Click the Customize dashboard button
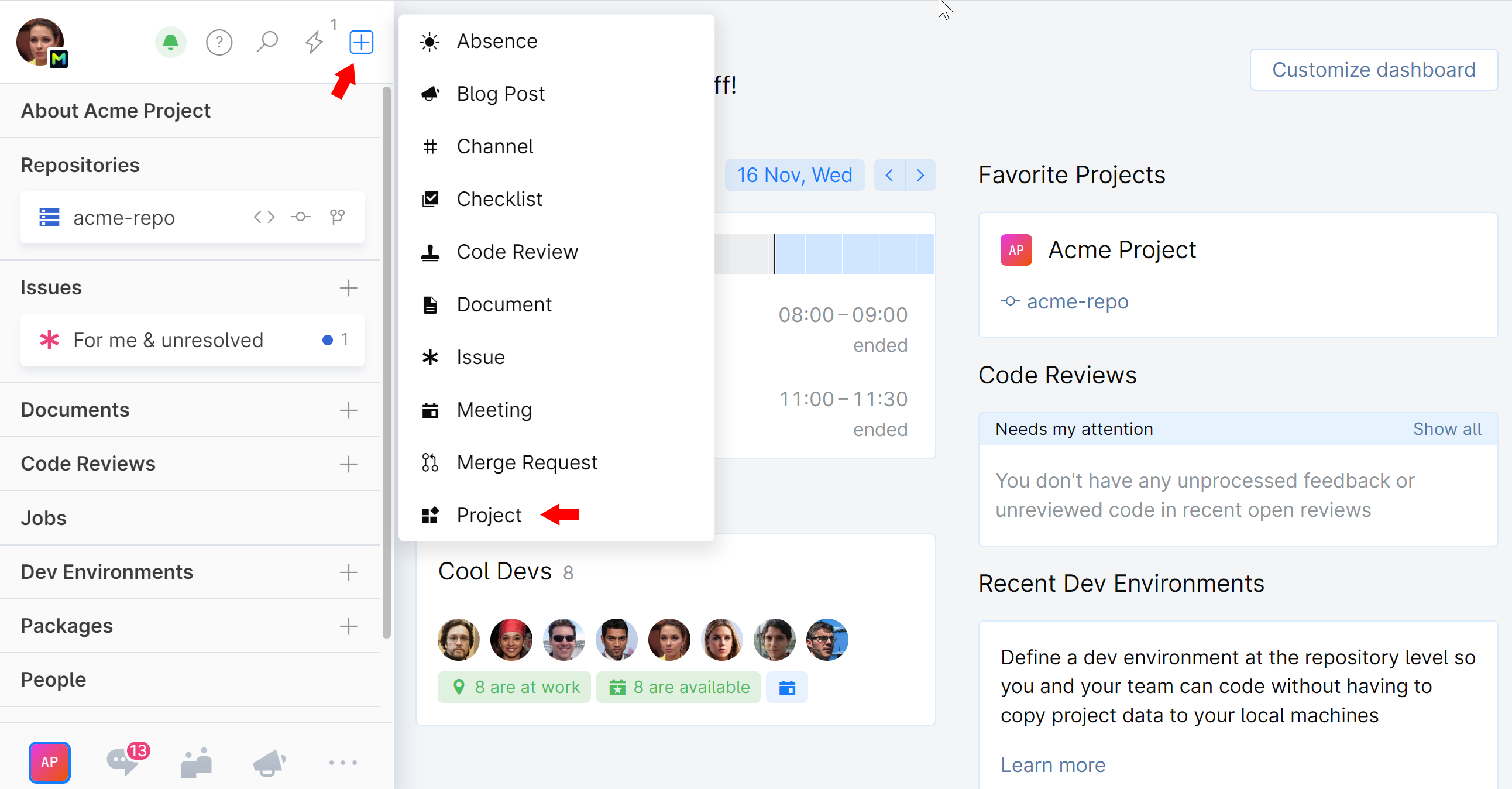The image size is (1512, 789). (1373, 69)
